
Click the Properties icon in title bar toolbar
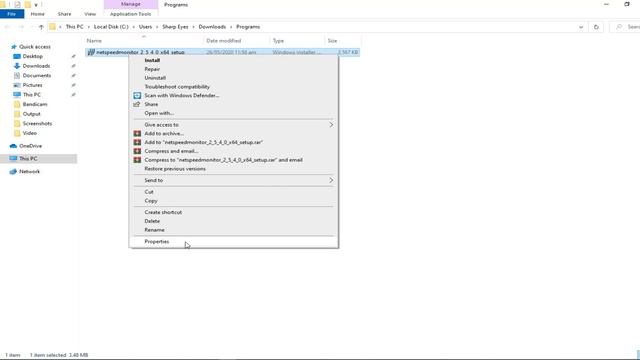18,4
